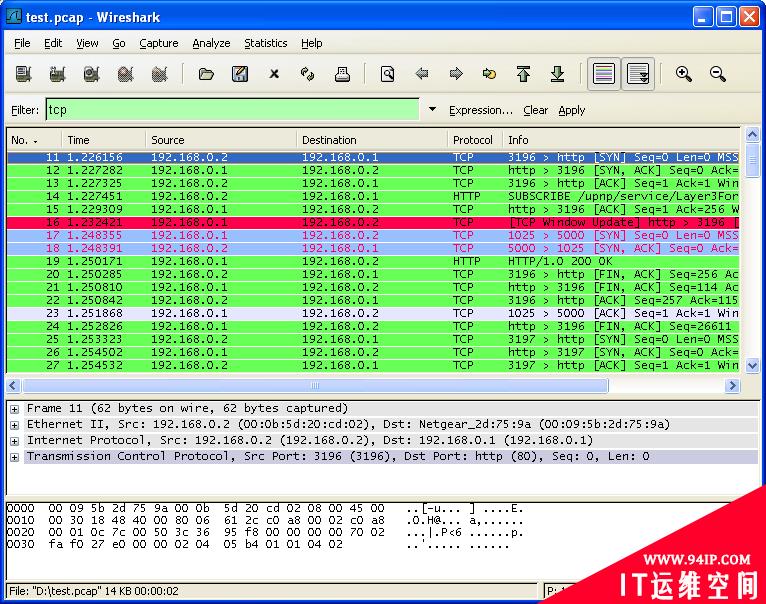
Task: Open the capture interfaces list icon
Action: click(23, 74)
